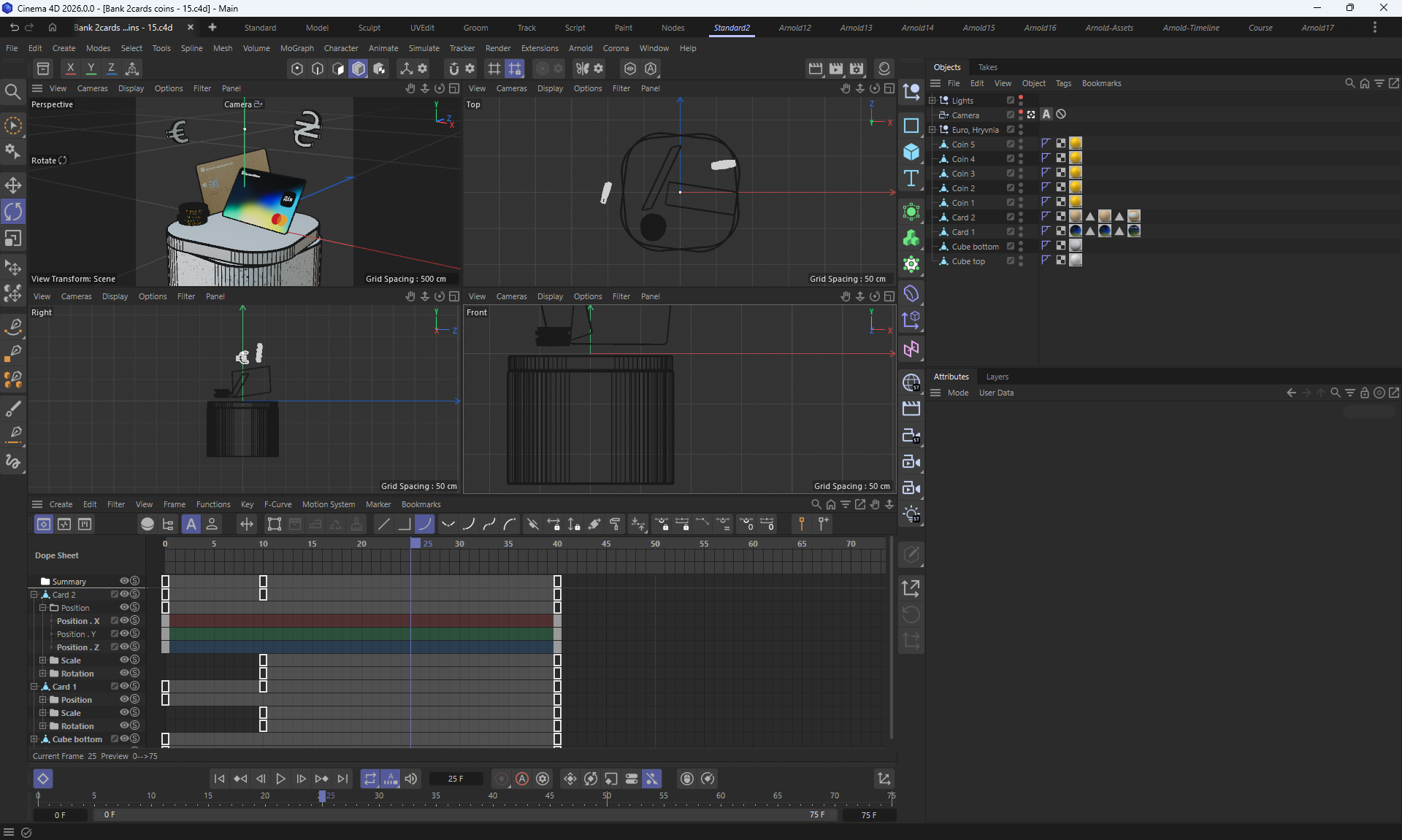Click the Record Active Objects keyframe icon

tap(502, 779)
